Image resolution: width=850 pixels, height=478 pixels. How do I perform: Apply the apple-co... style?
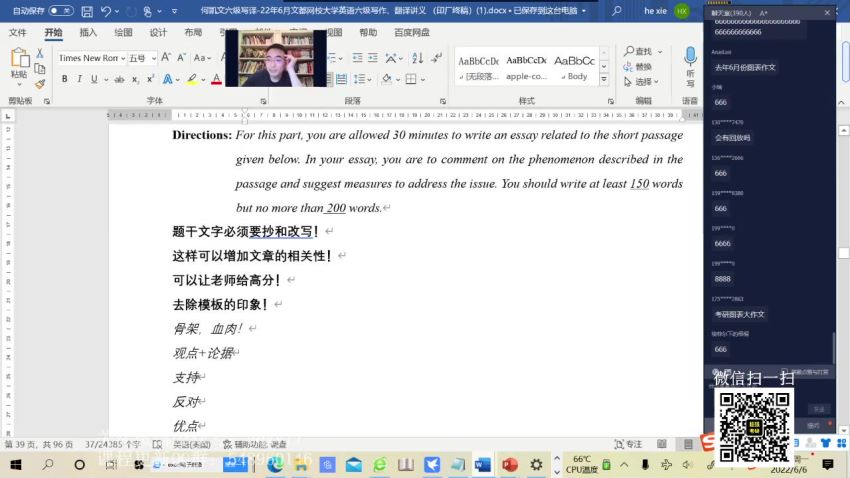[x=526, y=68]
